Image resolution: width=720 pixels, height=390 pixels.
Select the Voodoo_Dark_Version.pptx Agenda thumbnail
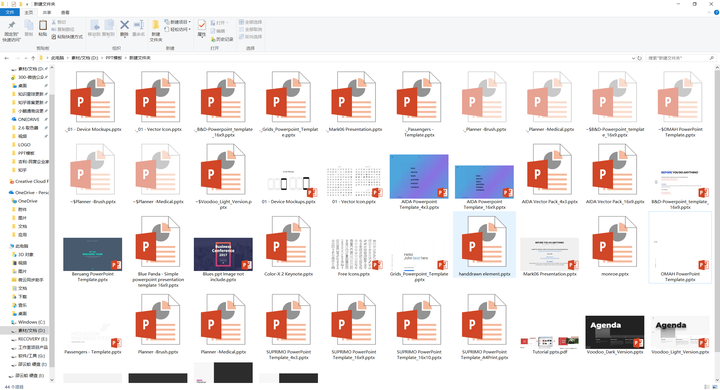point(614,332)
